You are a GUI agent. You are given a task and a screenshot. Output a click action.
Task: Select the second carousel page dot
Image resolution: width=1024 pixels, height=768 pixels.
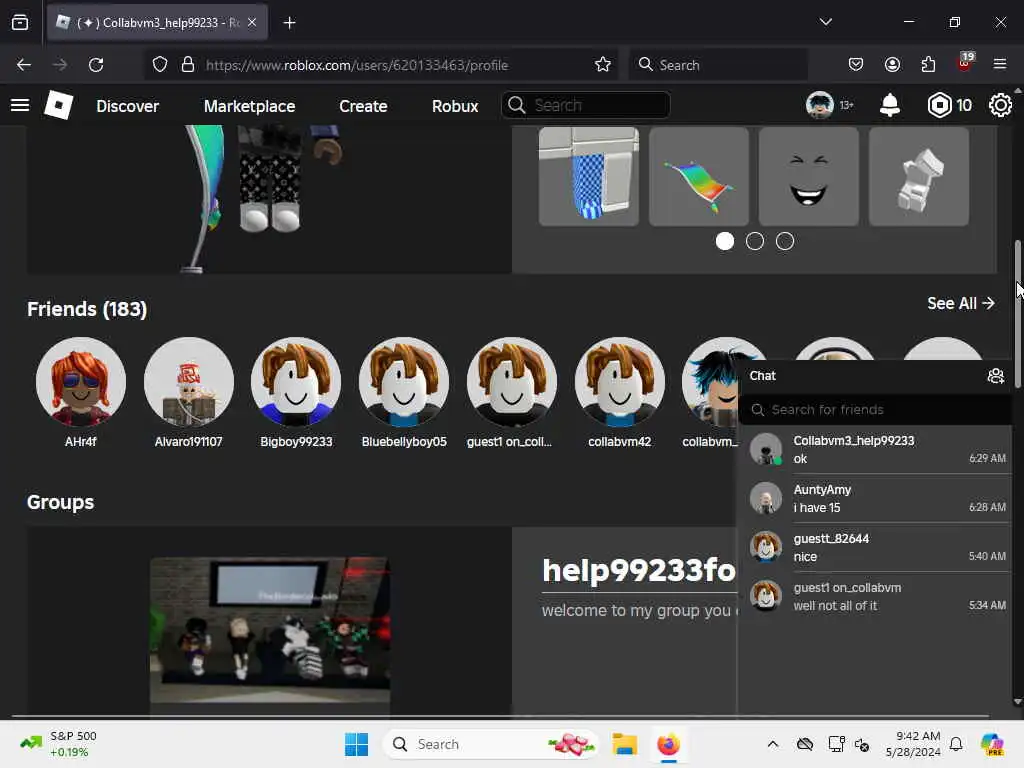pos(755,241)
